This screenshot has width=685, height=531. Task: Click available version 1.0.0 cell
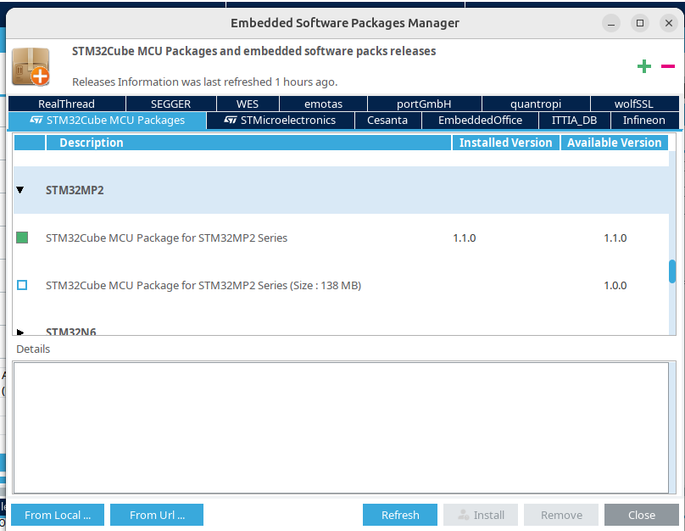(x=616, y=286)
